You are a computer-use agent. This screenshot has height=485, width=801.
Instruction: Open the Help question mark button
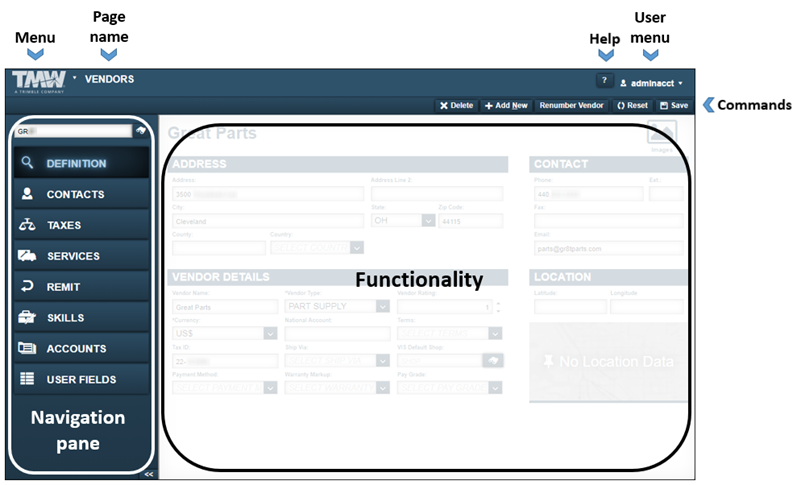click(604, 80)
